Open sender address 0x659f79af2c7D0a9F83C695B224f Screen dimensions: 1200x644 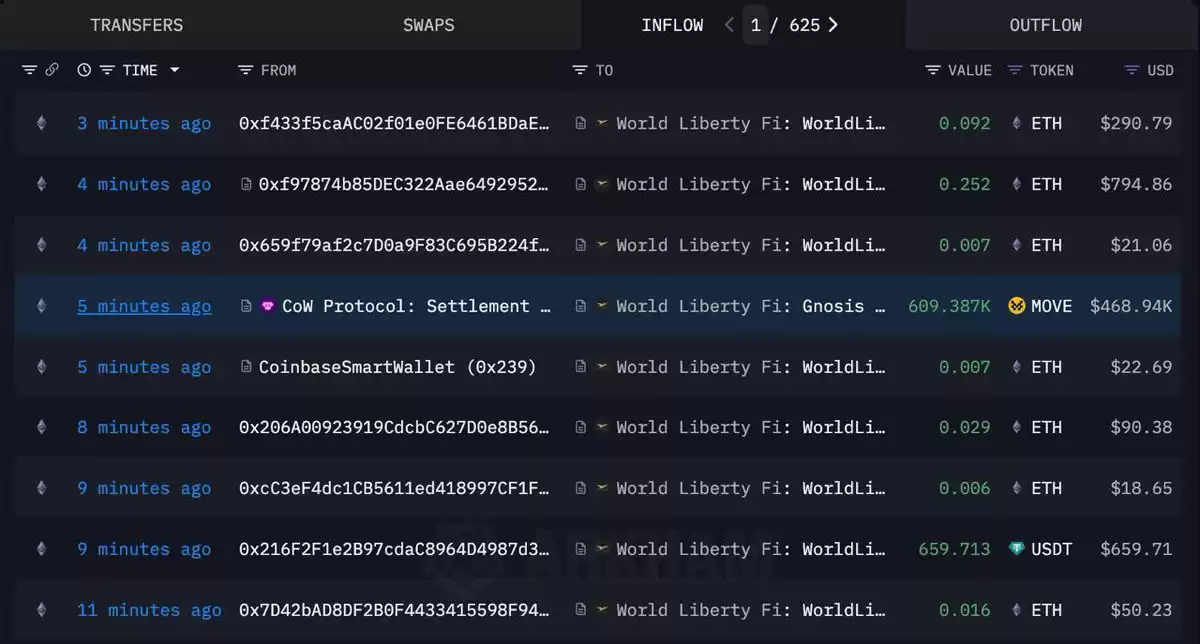[x=394, y=245]
